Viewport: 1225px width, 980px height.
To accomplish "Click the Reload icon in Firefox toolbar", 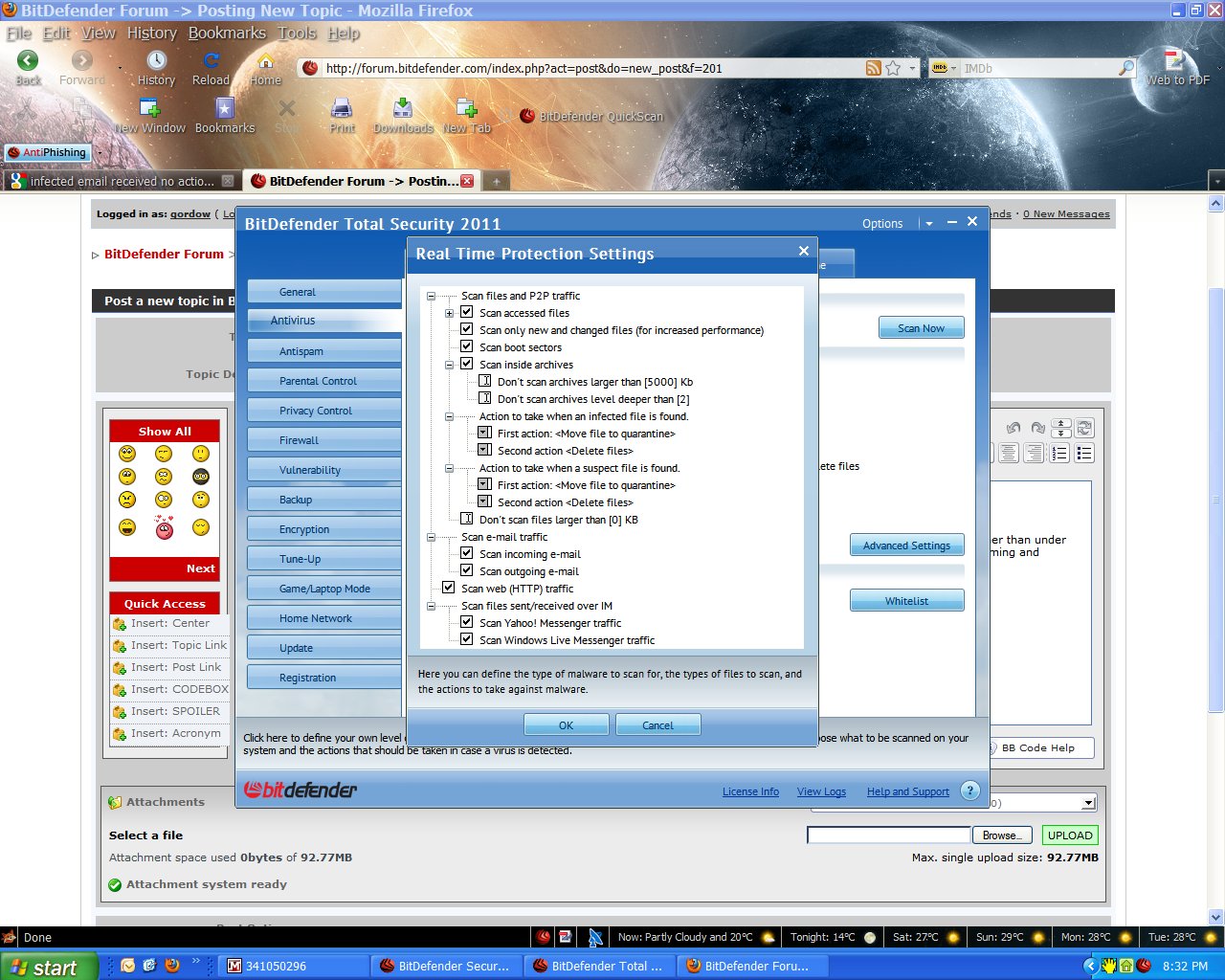I will [x=212, y=60].
